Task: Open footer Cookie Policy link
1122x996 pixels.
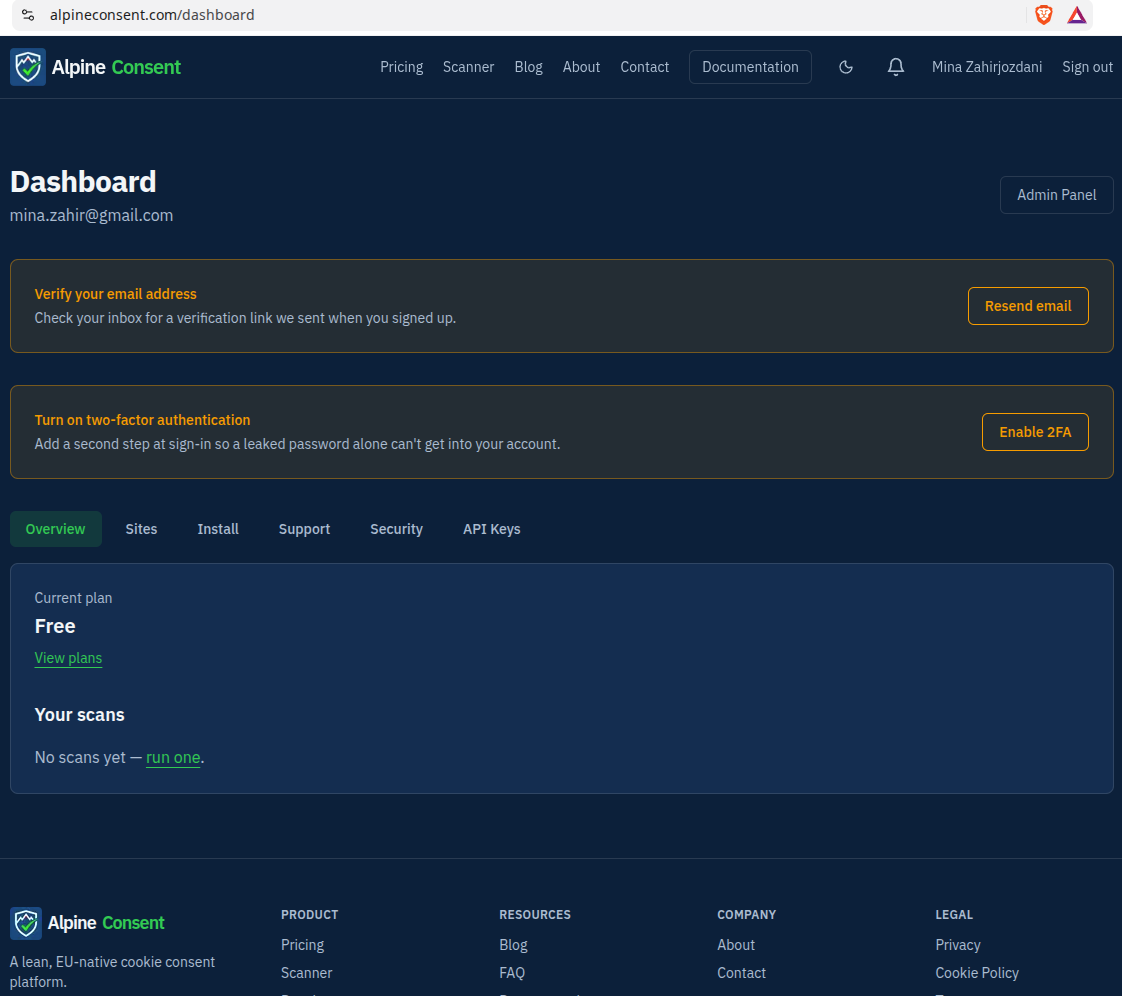Action: pos(977,973)
